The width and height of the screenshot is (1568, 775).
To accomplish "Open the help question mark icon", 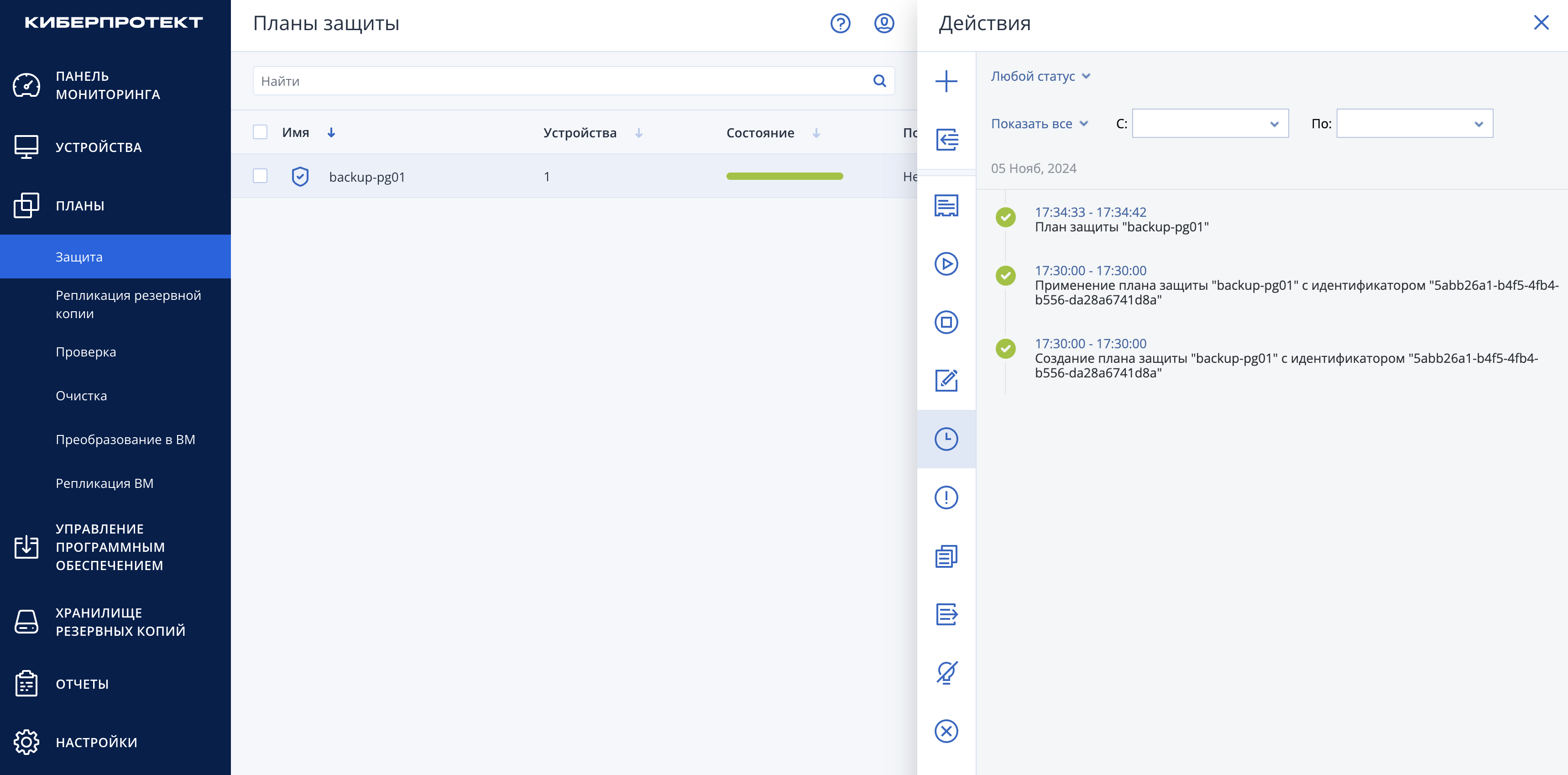I will 840,23.
